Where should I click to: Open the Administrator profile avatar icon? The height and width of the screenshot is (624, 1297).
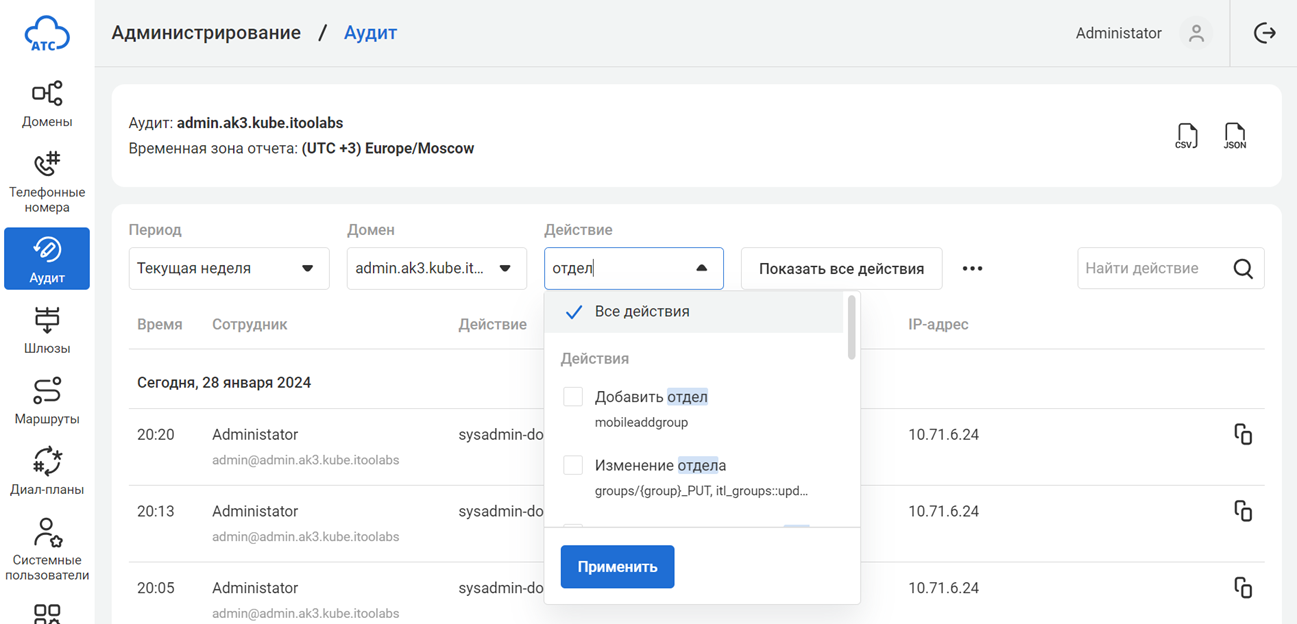(x=1195, y=33)
